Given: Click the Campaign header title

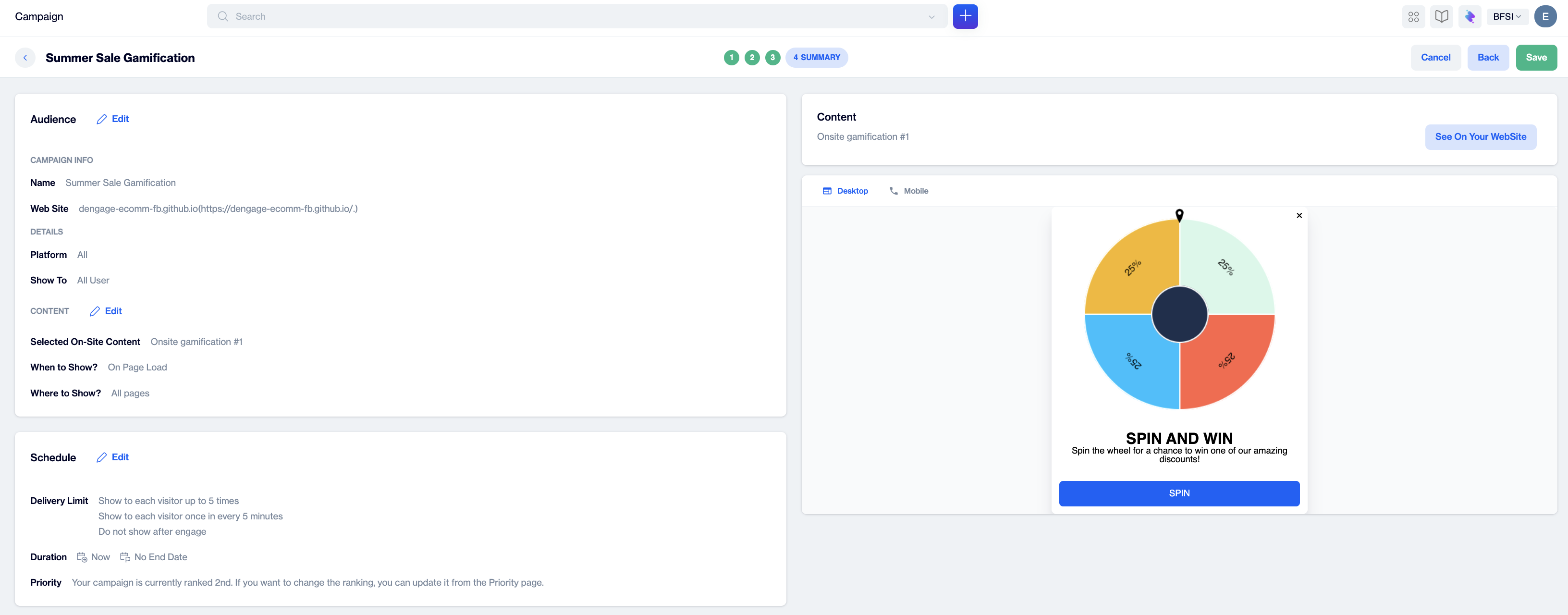Looking at the screenshot, I should (39, 16).
